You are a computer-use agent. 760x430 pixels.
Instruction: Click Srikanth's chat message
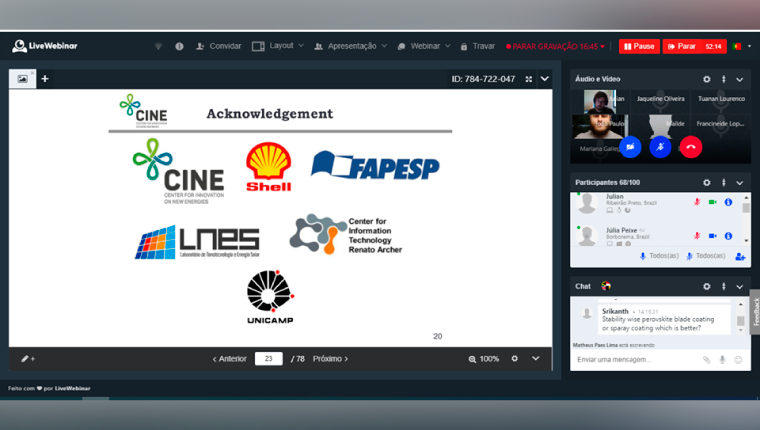(664, 320)
